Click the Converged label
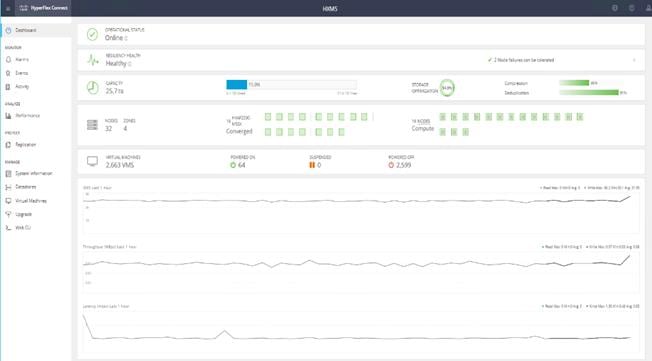Image resolution: width=652 pixels, height=361 pixels. pyautogui.click(x=239, y=131)
